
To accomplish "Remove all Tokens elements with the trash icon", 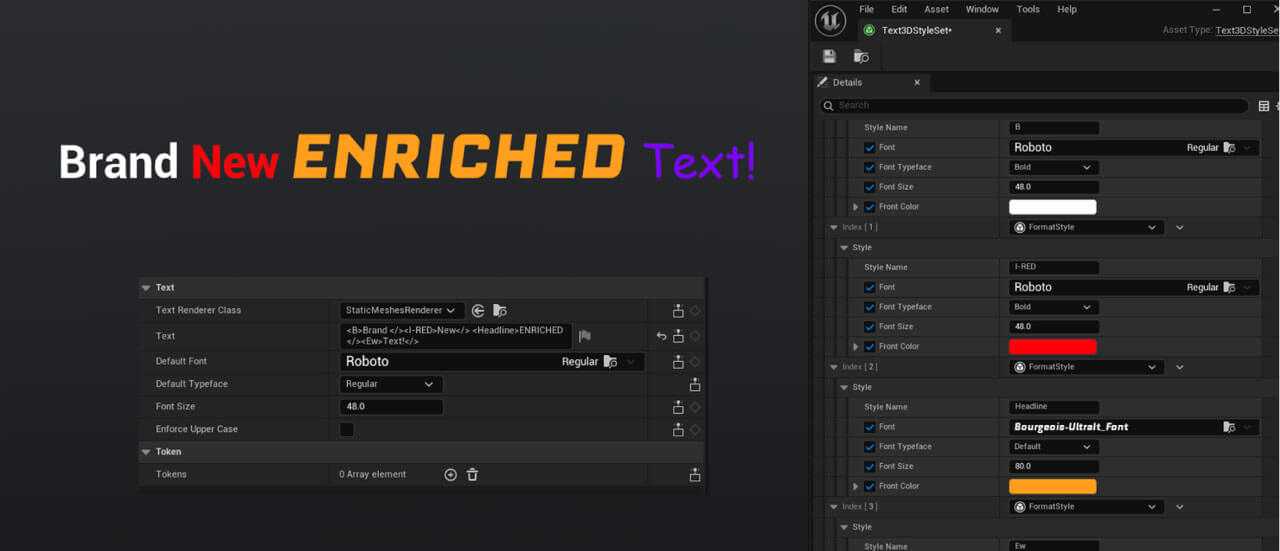I will (x=472, y=475).
